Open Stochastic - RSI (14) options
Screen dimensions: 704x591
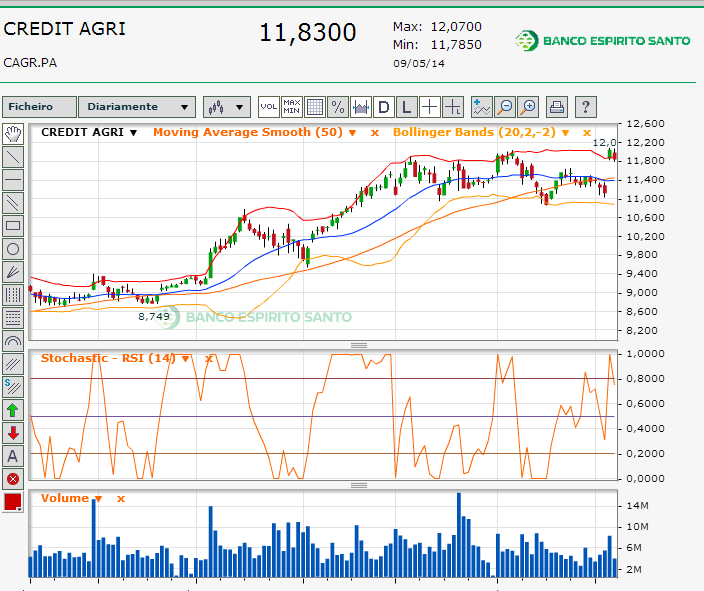(x=185, y=358)
